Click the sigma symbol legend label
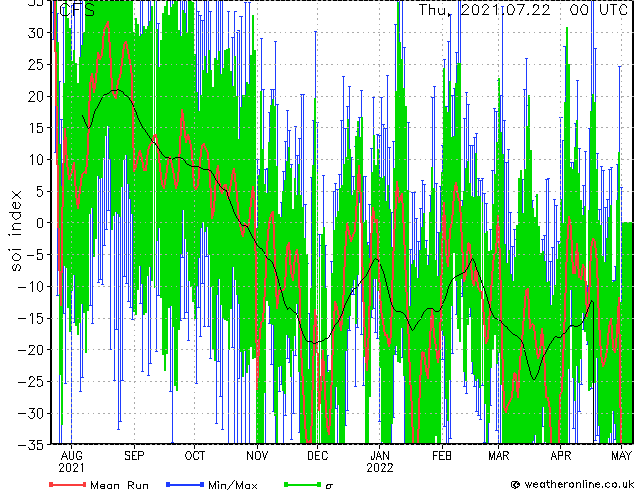The height and width of the screenshot is (490, 634). 329,486
